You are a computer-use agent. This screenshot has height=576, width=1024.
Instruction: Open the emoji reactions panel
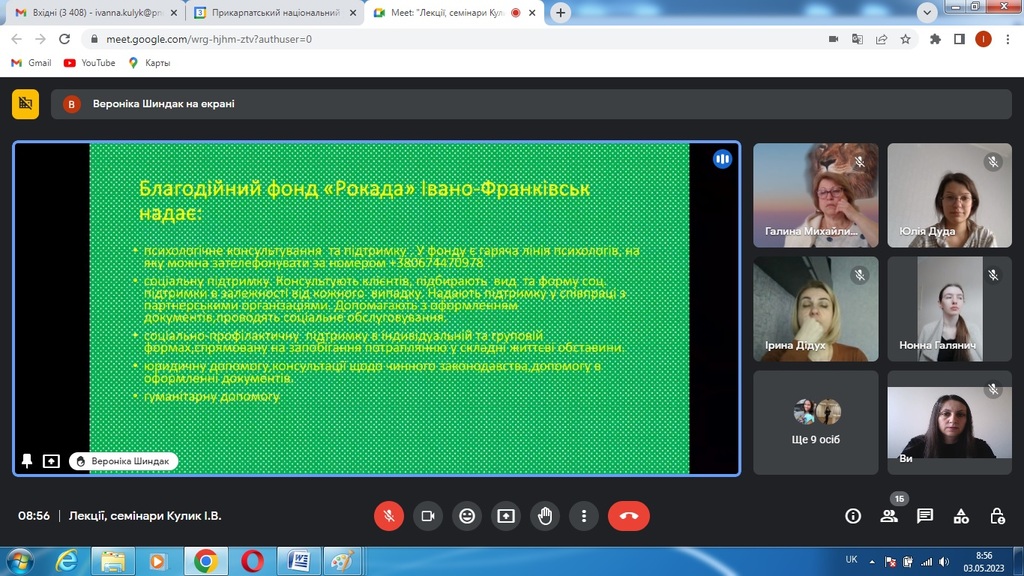(467, 516)
